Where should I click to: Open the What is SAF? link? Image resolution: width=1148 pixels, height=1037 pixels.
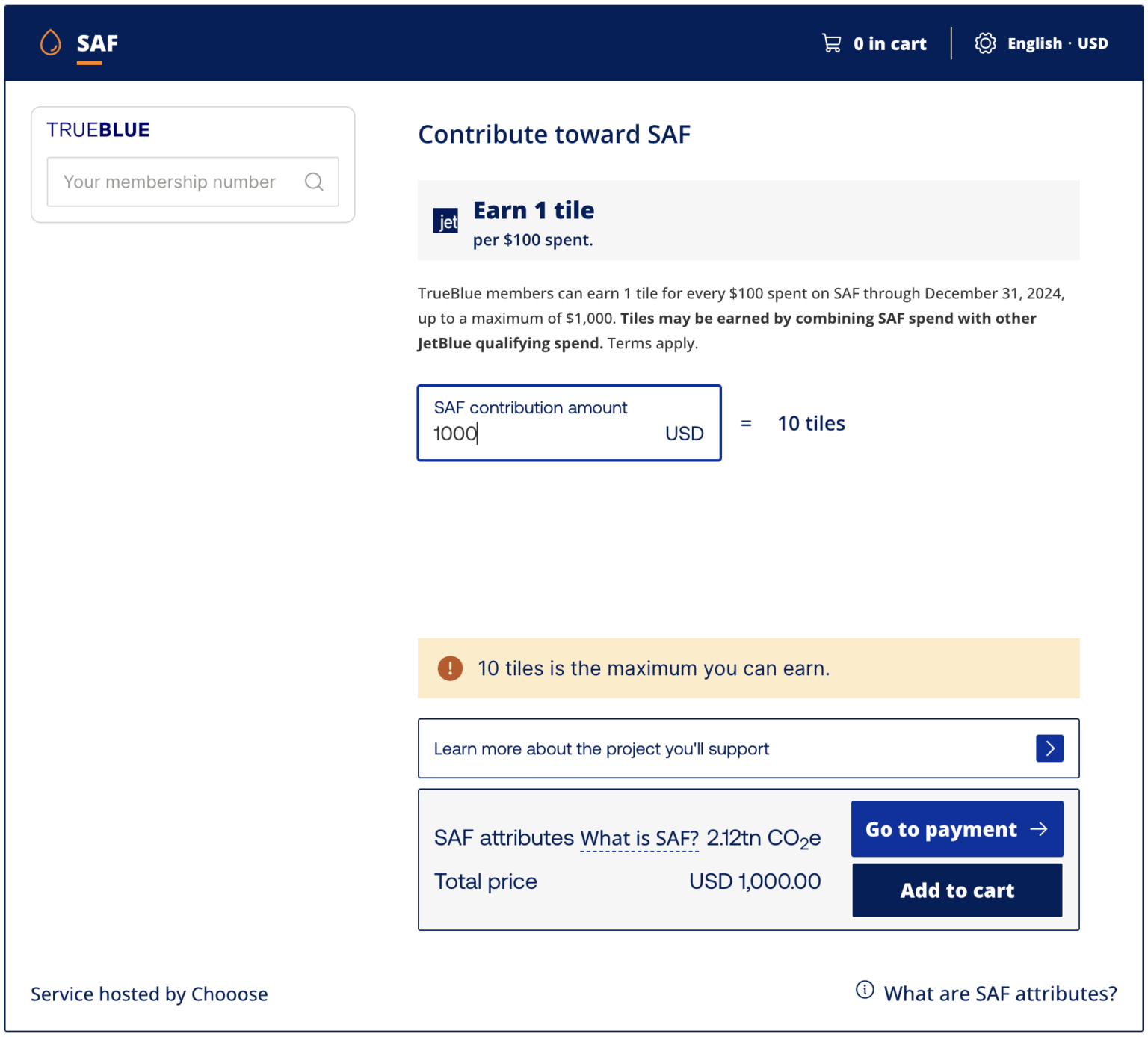click(639, 837)
